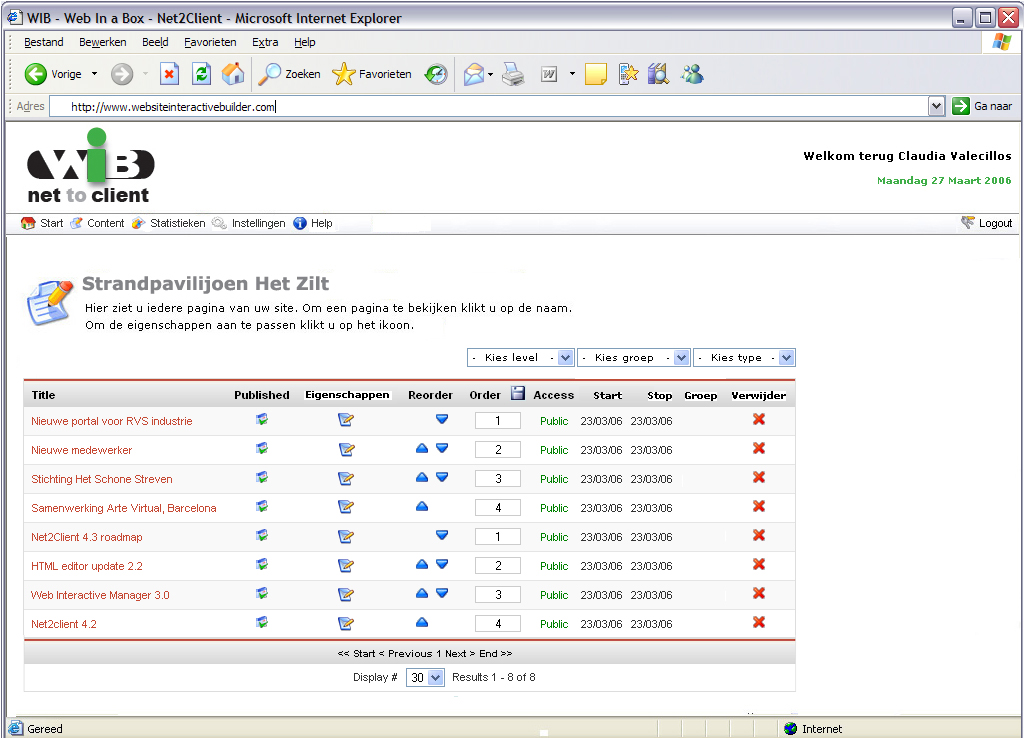
Task: Click the Word edit toolbar icon
Action: (x=549, y=74)
